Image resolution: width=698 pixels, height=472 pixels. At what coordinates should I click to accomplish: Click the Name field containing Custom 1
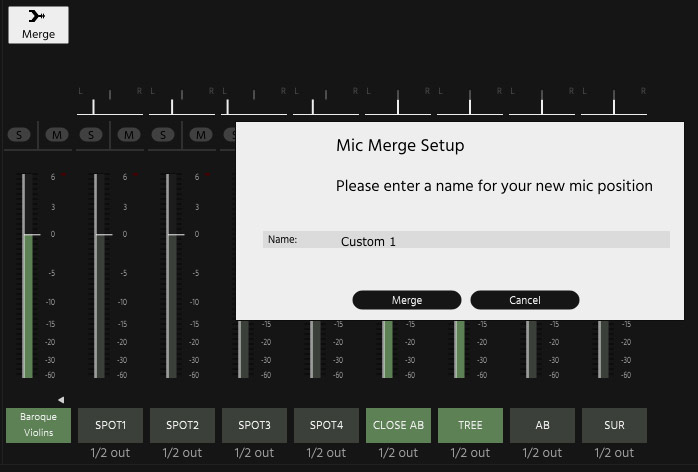tap(466, 240)
